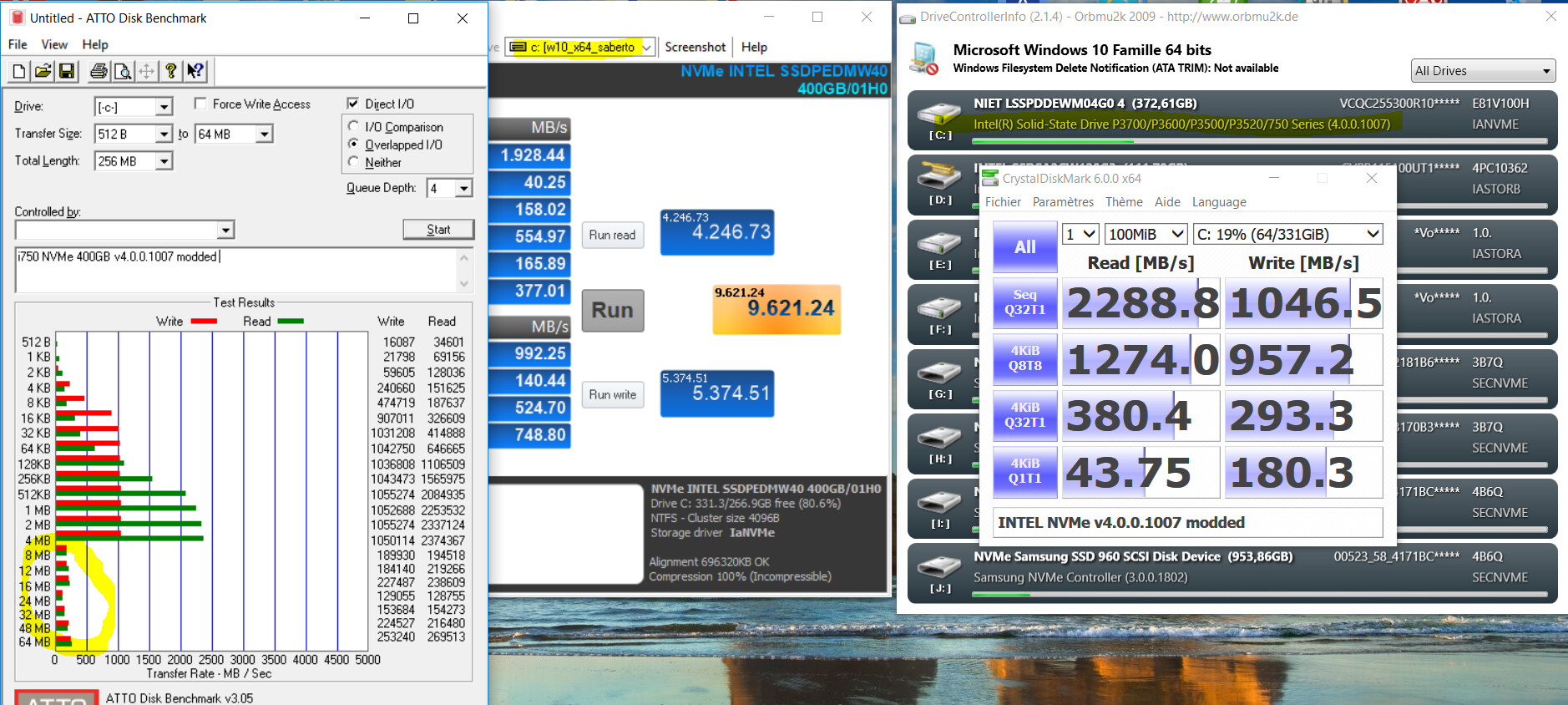Print results using the printer icon
Viewport: 1568px width, 705px height.
(99, 72)
